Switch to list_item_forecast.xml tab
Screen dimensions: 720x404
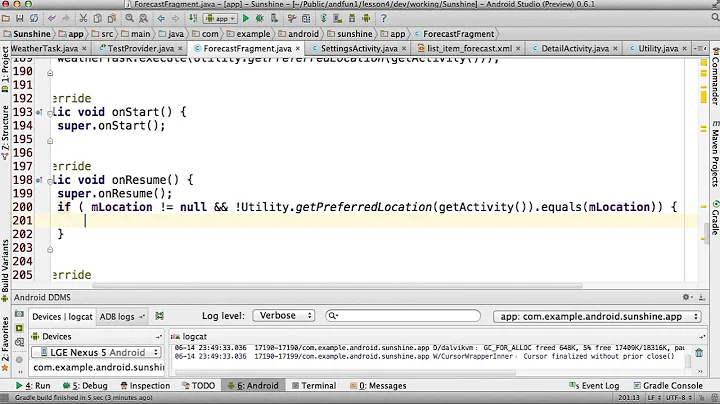coord(469,48)
